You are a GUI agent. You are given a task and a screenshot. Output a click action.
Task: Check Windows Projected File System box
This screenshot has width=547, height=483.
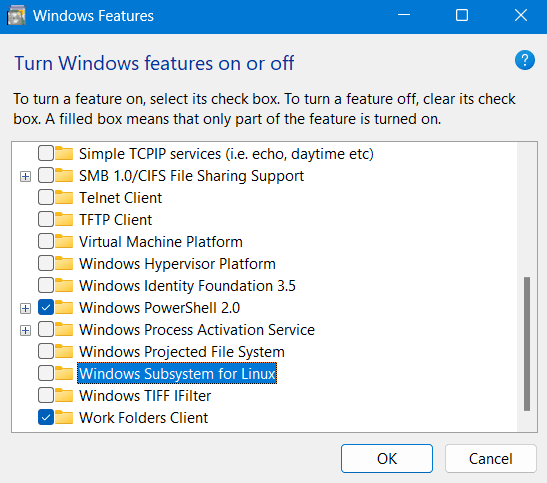46,351
